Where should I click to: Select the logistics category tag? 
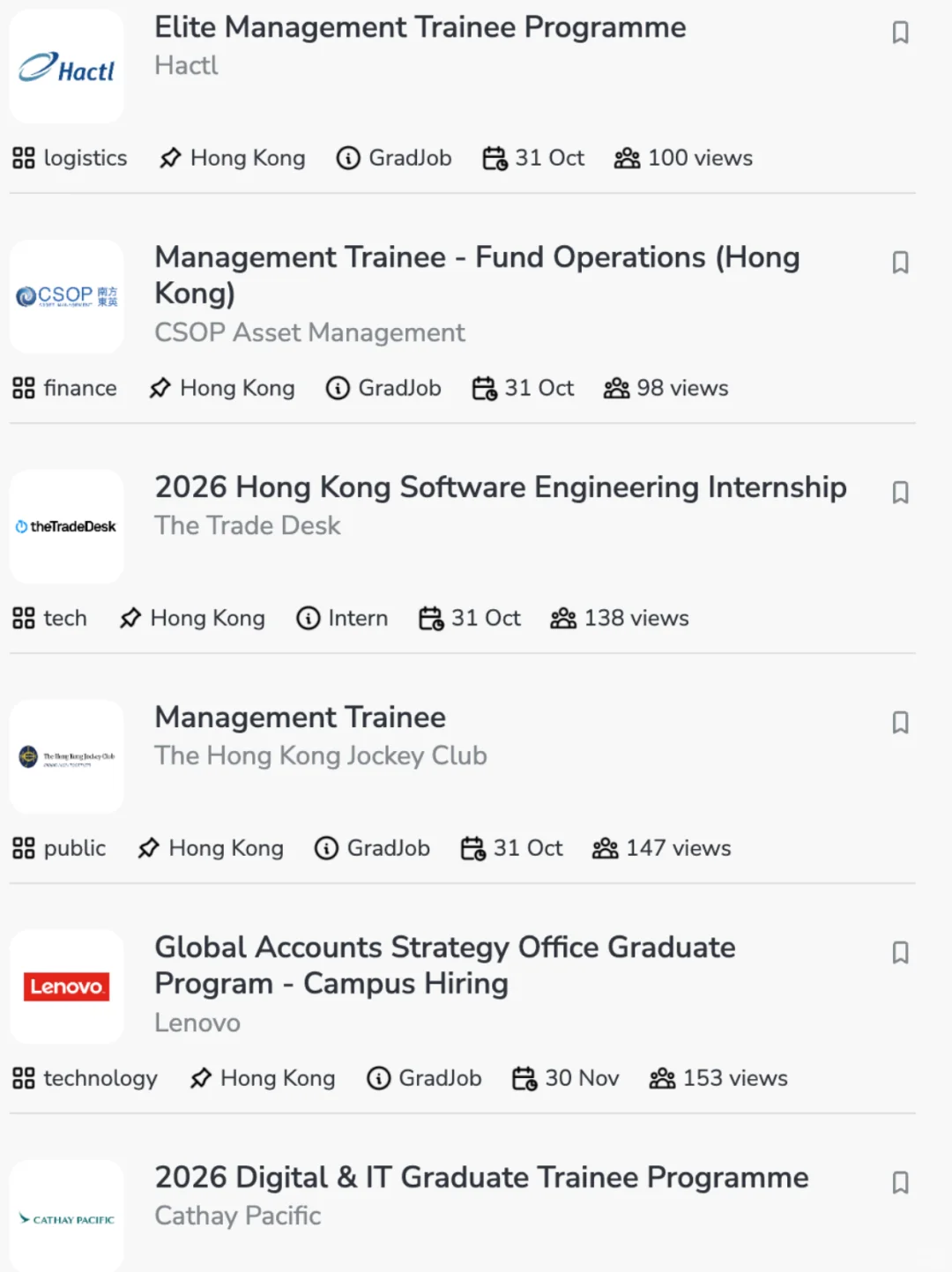(70, 158)
